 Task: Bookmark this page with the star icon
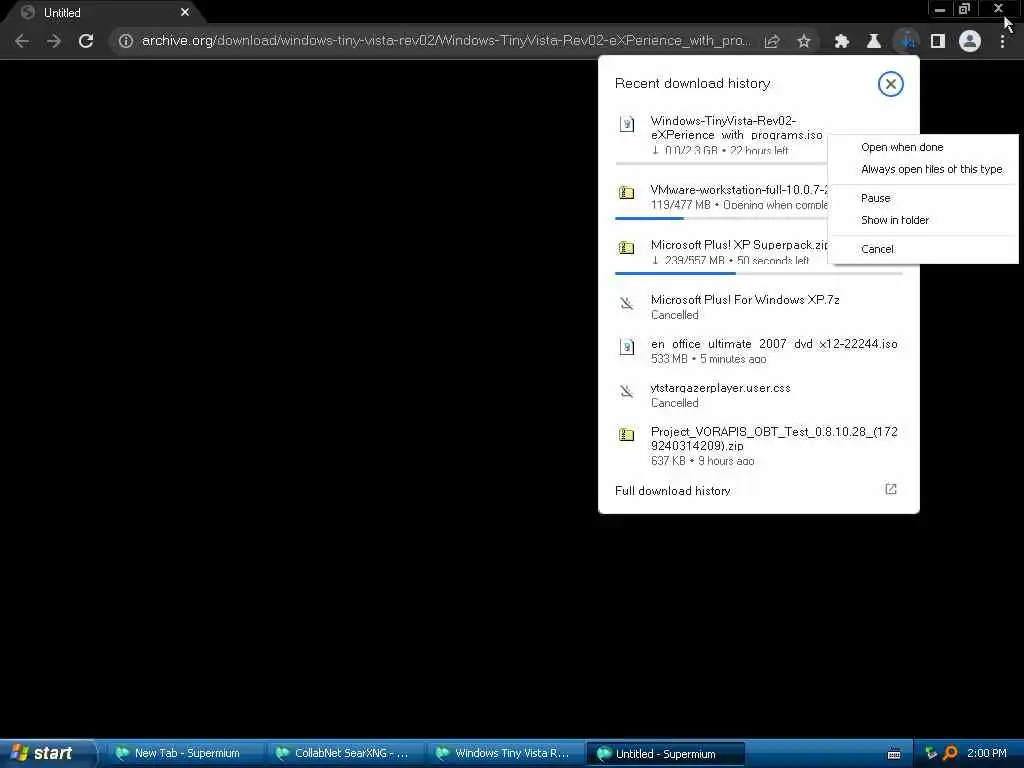(x=804, y=41)
